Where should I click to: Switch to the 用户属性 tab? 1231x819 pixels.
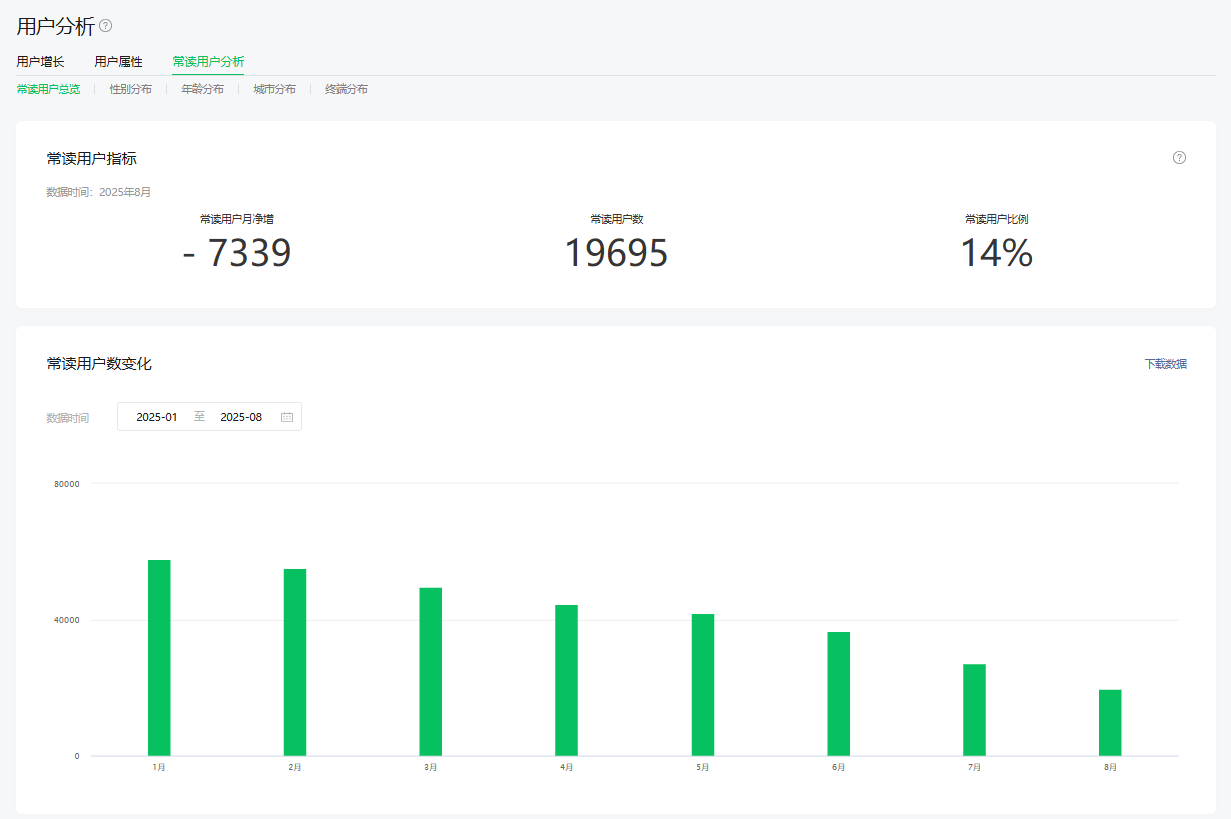(x=118, y=62)
